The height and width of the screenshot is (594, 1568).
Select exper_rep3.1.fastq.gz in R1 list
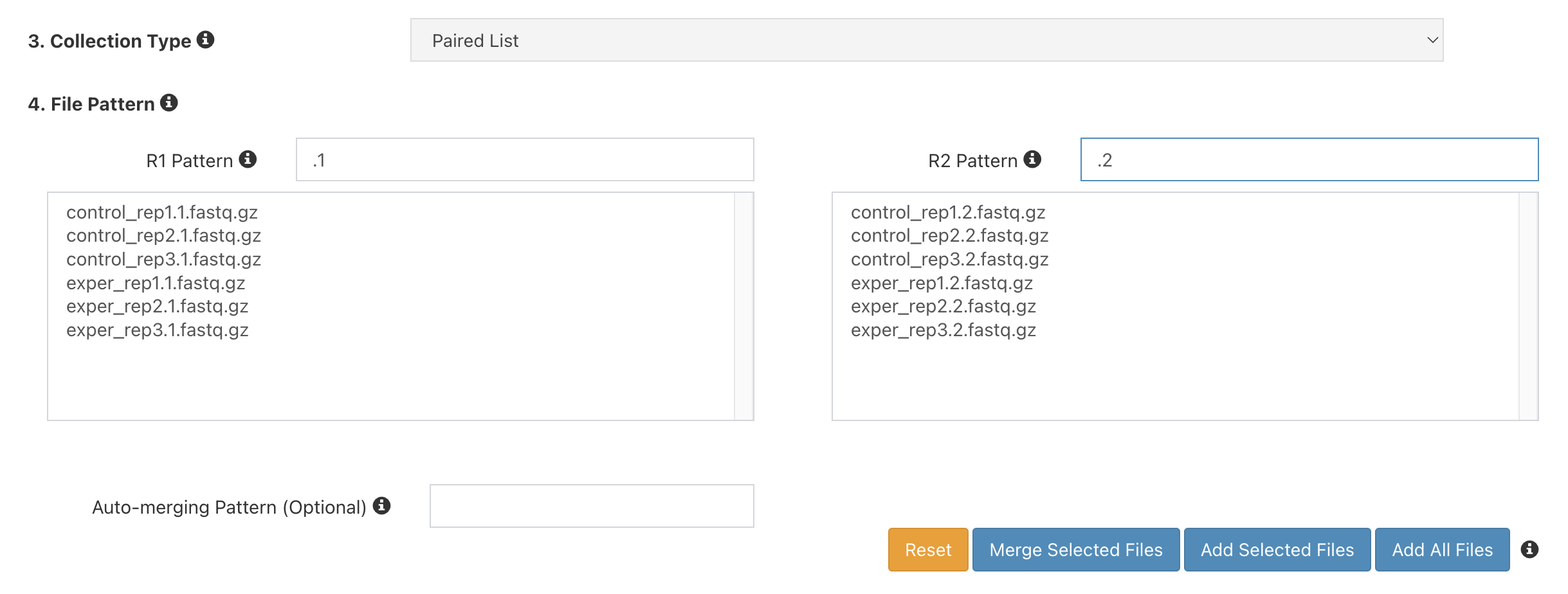coord(158,330)
